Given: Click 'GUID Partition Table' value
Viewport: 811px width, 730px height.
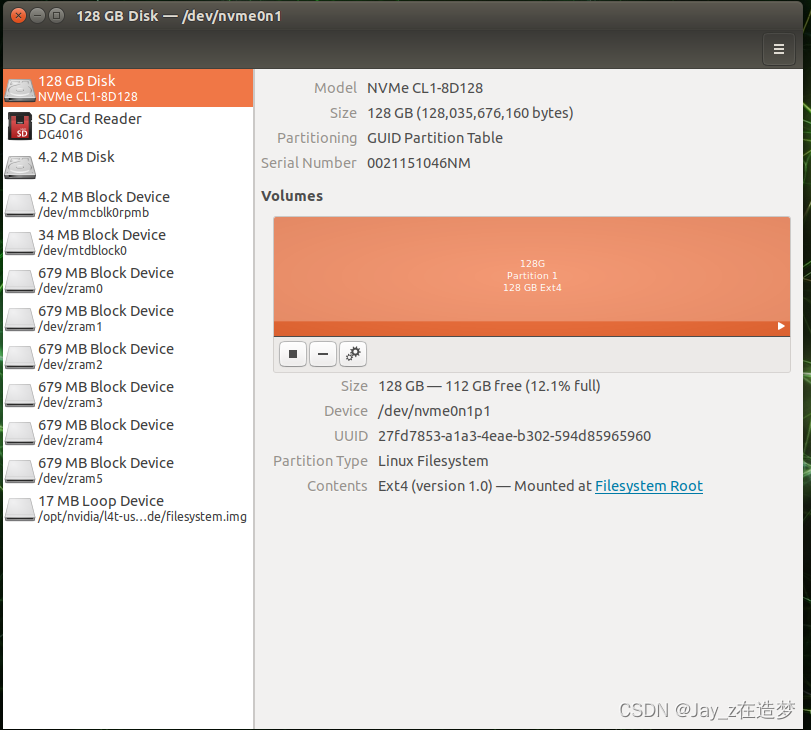Looking at the screenshot, I should click(x=434, y=138).
